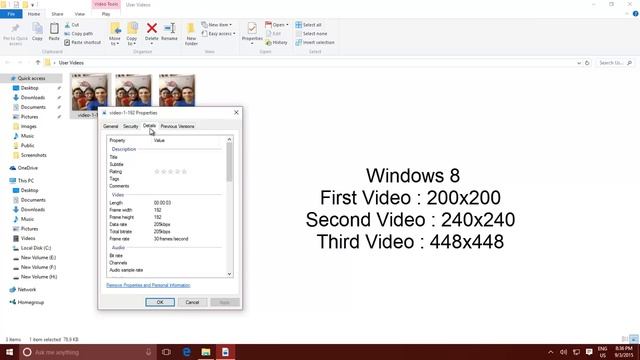Image resolution: width=640 pixels, height=360 pixels.
Task: Create a New folder
Action: tap(191, 34)
